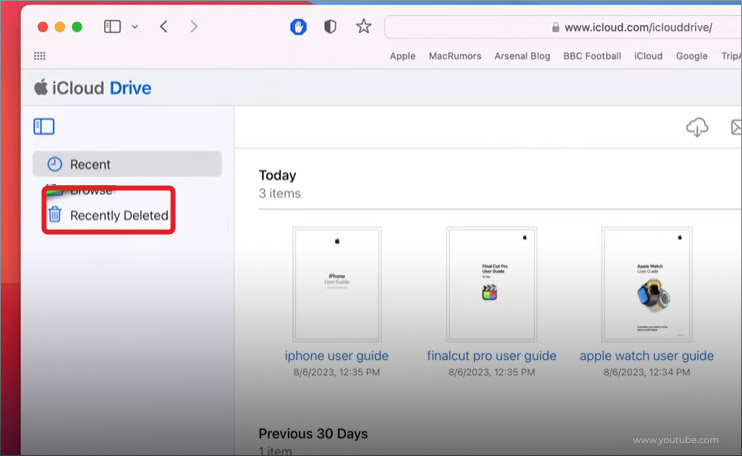Minimize the Safari window with yellow button
This screenshot has width=742, height=456.
[x=60, y=27]
